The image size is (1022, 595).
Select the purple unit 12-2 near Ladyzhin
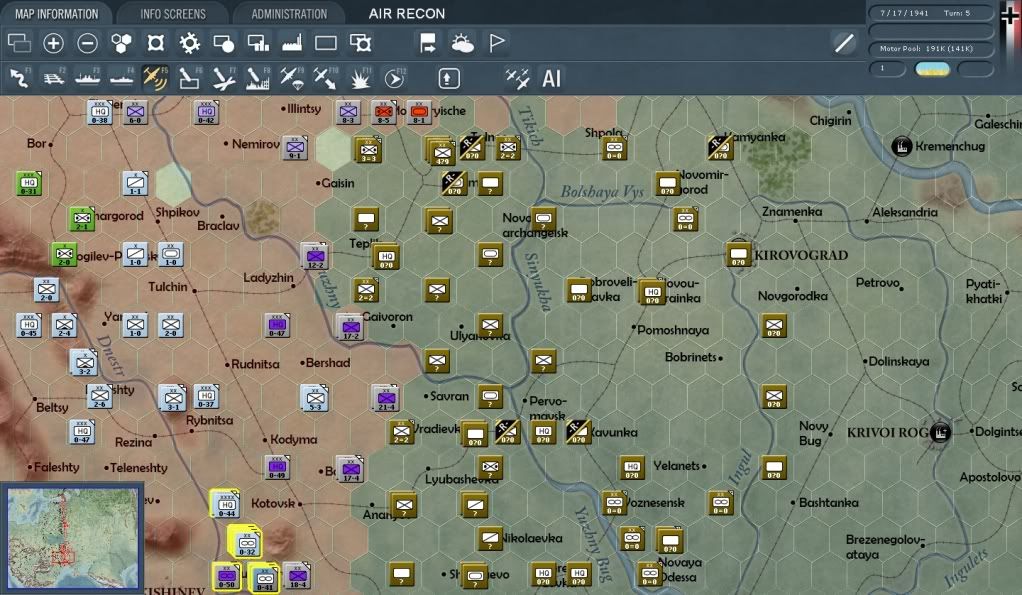(x=315, y=255)
